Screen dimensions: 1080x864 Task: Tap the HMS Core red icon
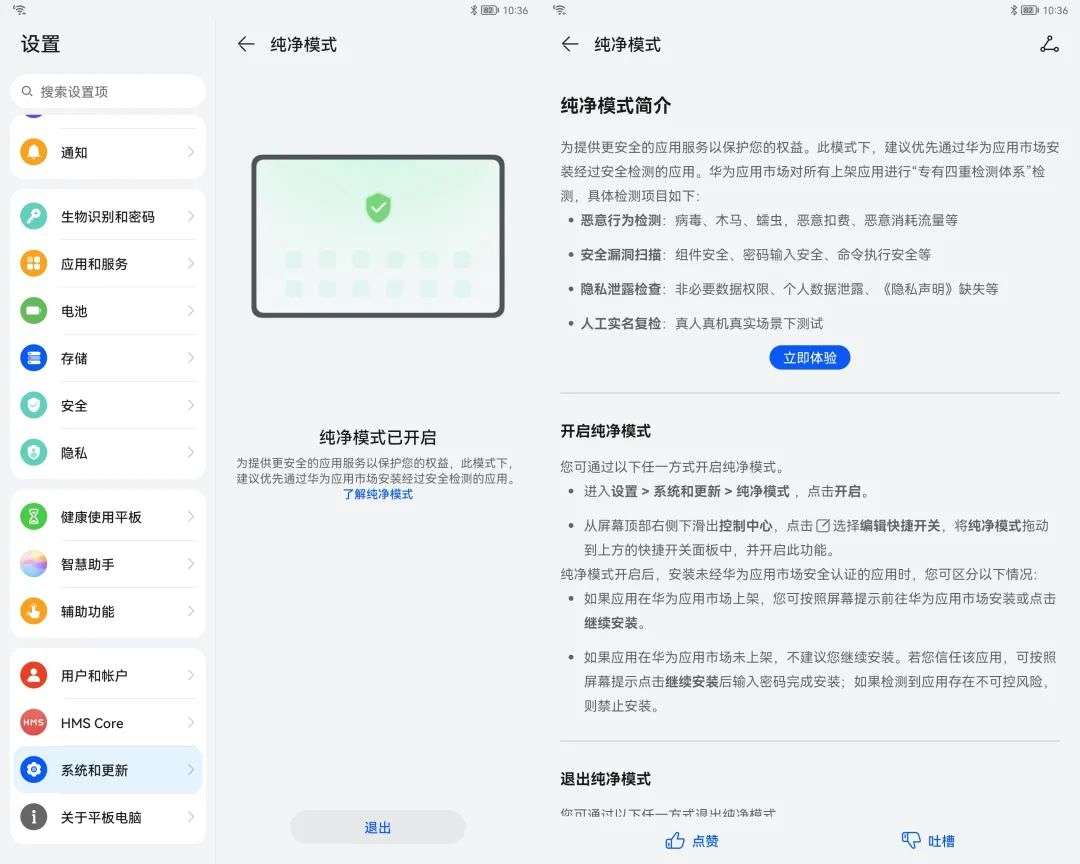click(x=34, y=723)
